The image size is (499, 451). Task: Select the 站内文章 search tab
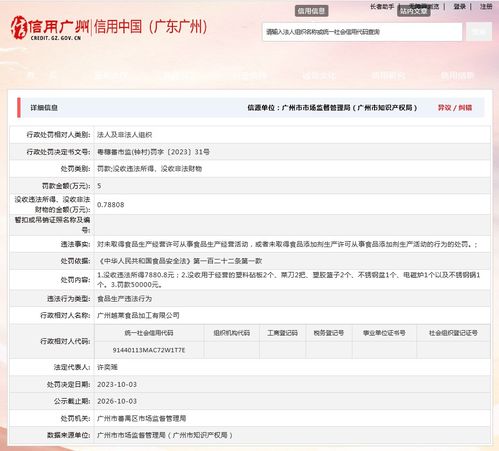[413, 11]
